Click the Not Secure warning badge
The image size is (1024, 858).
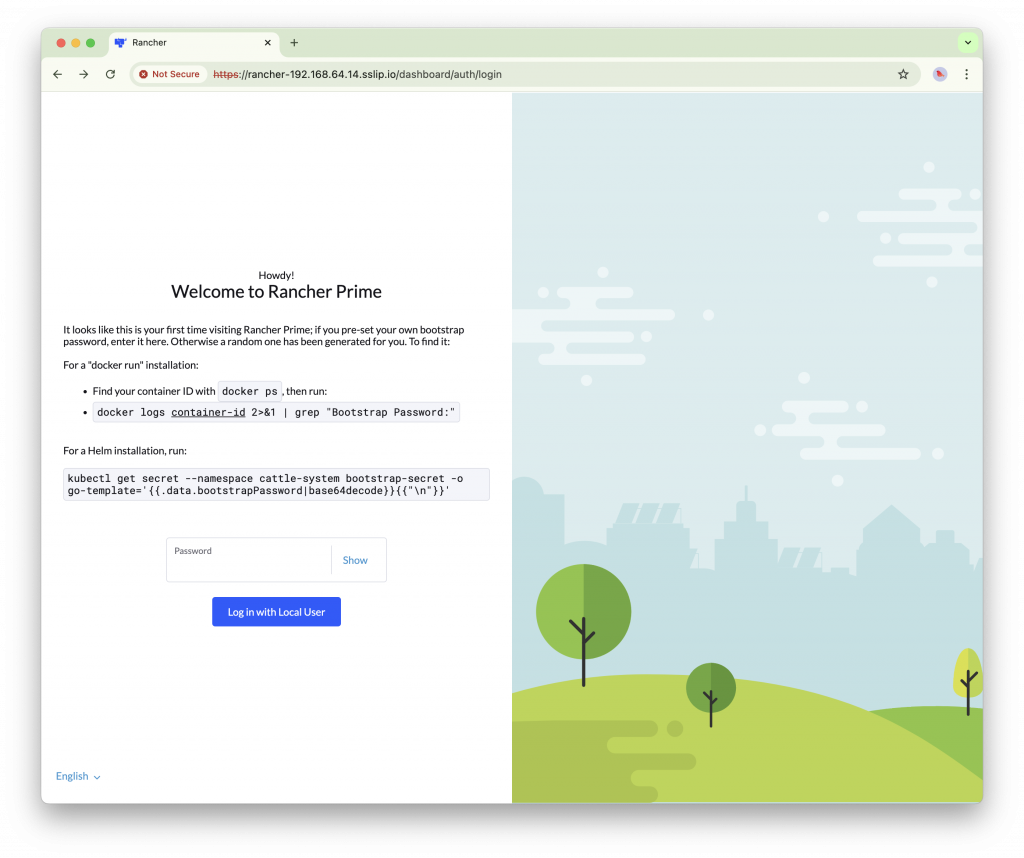170,74
